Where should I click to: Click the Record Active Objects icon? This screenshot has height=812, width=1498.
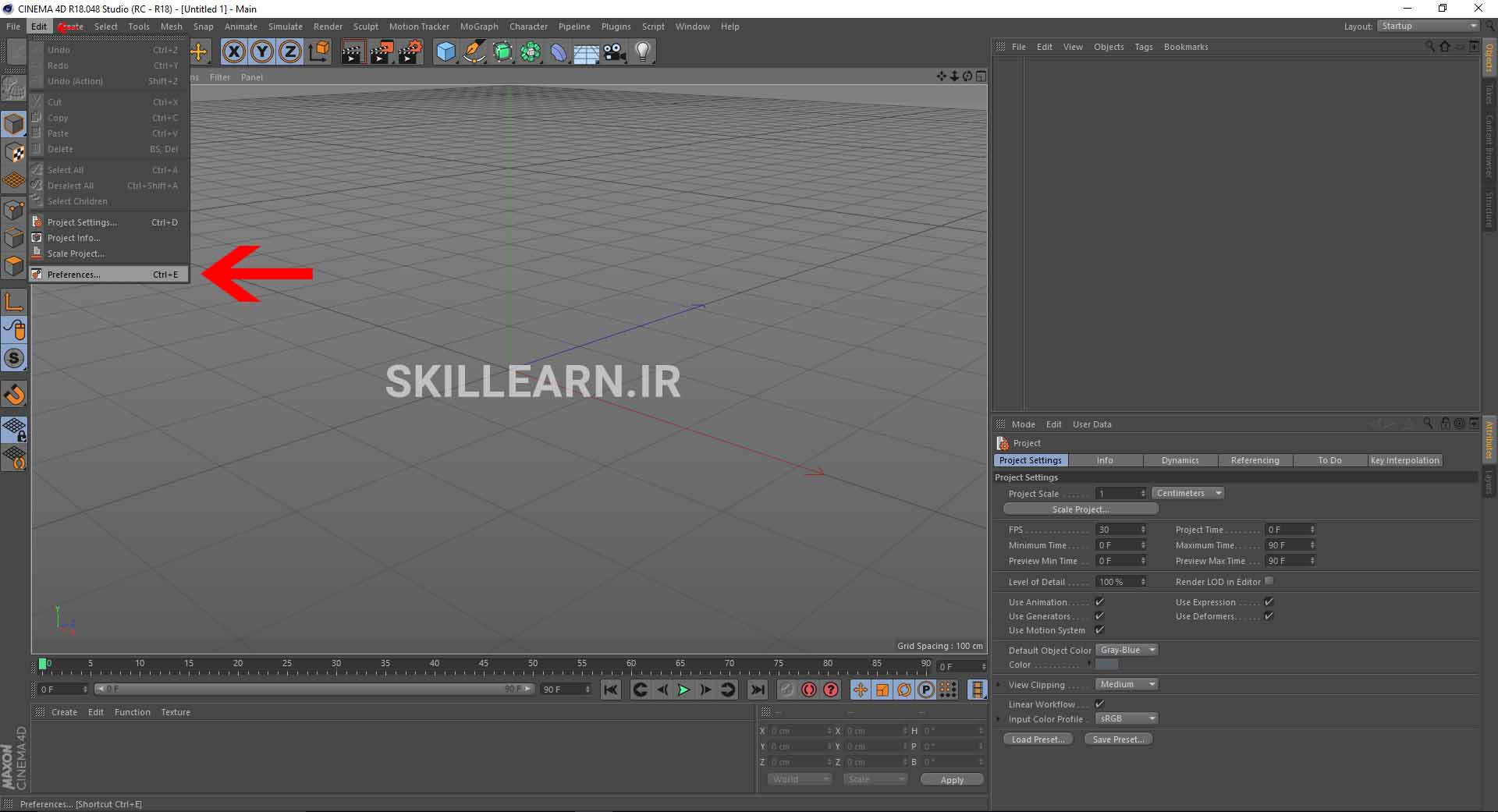point(786,690)
